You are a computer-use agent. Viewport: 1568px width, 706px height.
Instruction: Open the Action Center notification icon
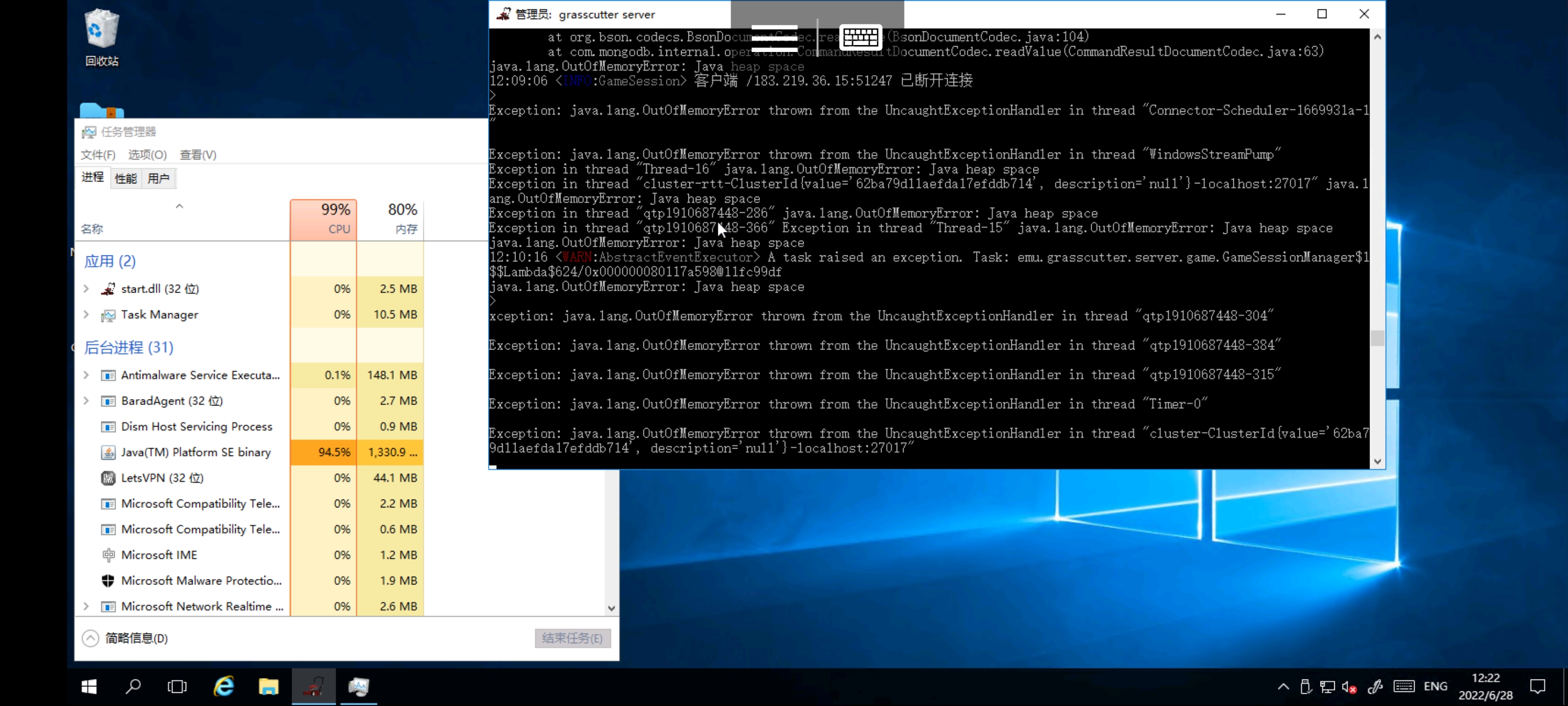1539,686
